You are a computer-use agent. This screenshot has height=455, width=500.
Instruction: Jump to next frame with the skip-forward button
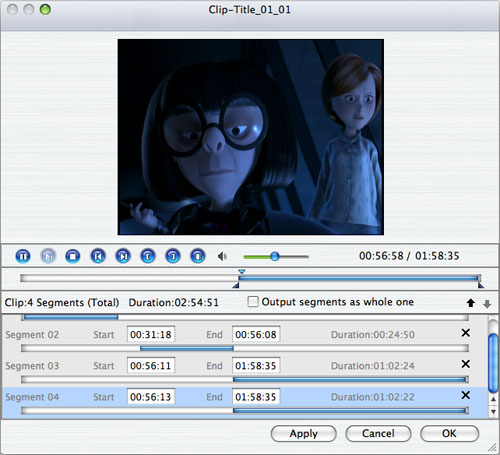pyautogui.click(x=123, y=256)
